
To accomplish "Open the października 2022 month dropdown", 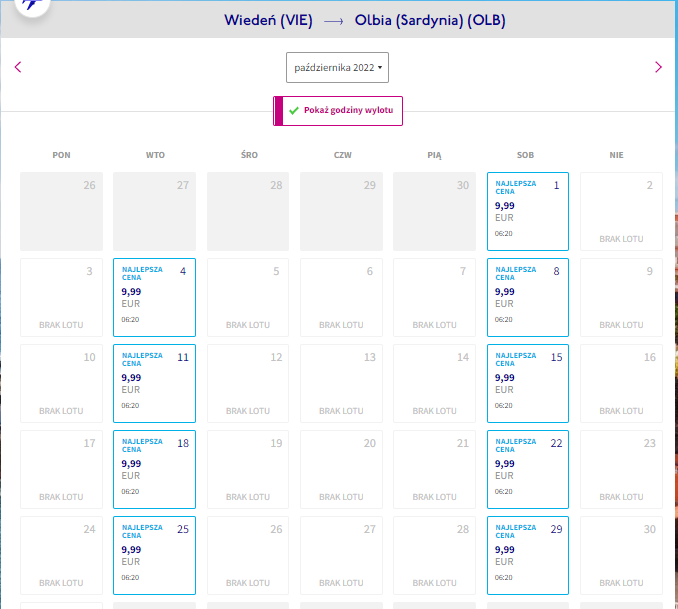I will (337, 67).
